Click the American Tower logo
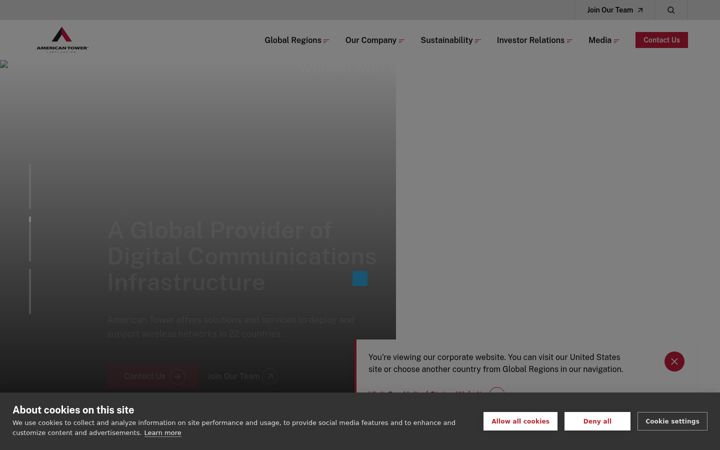Screen dimensions: 720x450 coord(62,39)
